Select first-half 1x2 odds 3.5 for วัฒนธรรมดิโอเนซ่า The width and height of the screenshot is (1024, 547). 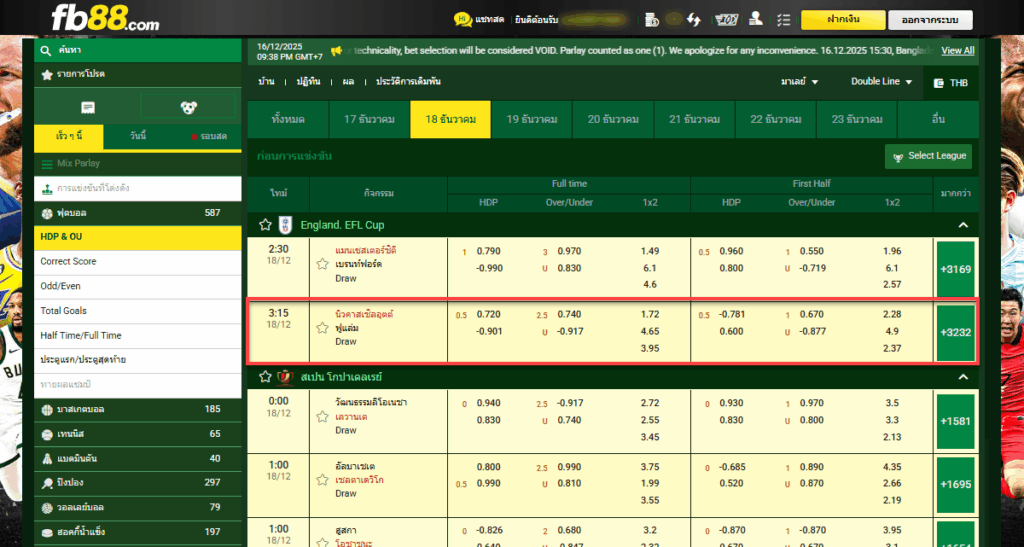coord(892,403)
